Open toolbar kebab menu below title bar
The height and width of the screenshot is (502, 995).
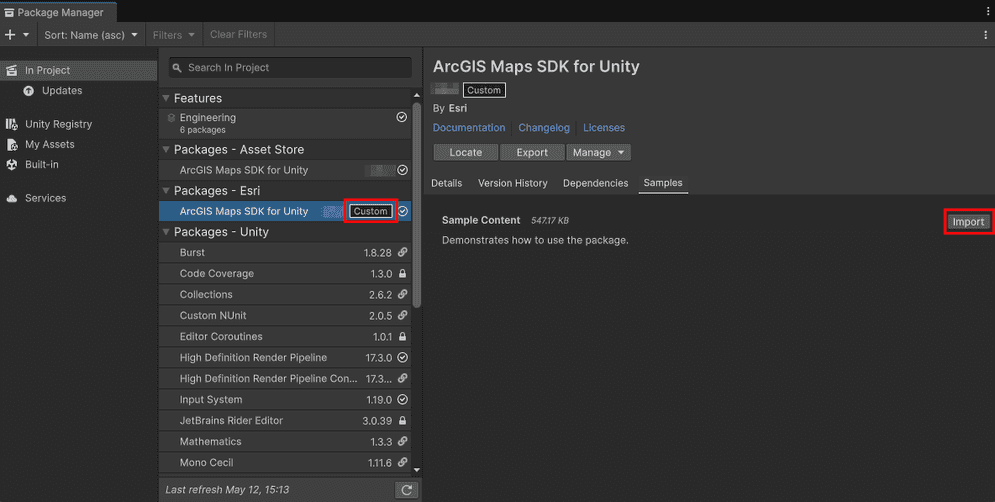pyautogui.click(x=985, y=35)
